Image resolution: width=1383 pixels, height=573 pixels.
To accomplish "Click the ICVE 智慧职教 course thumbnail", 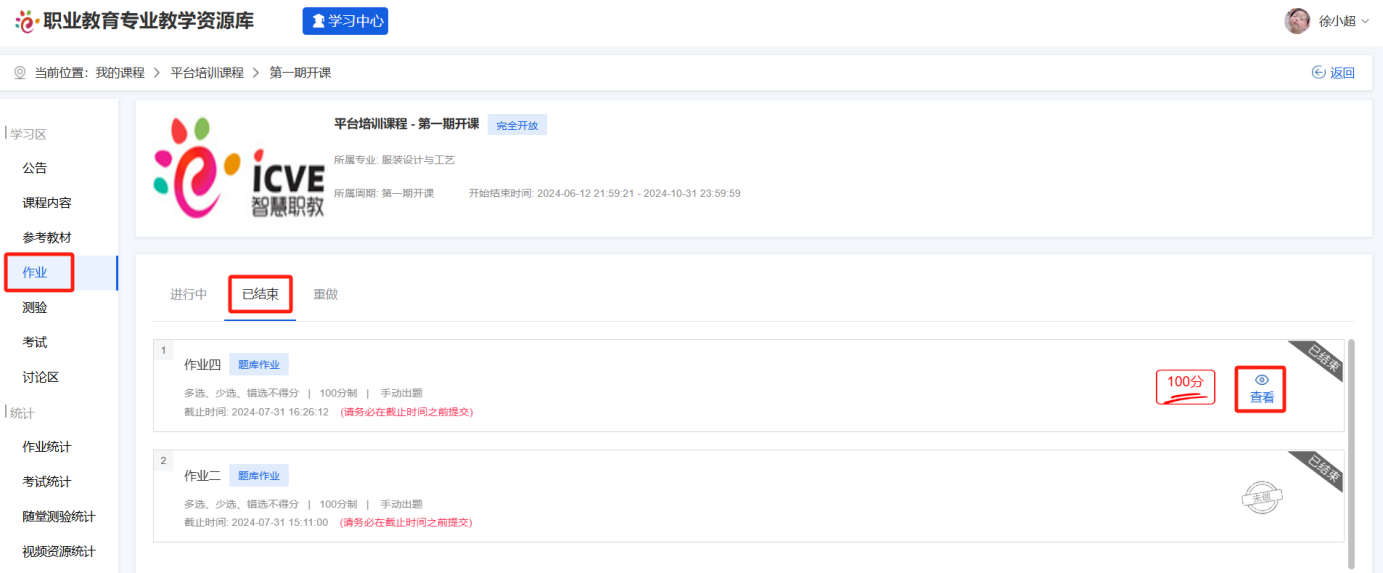I will (x=238, y=169).
